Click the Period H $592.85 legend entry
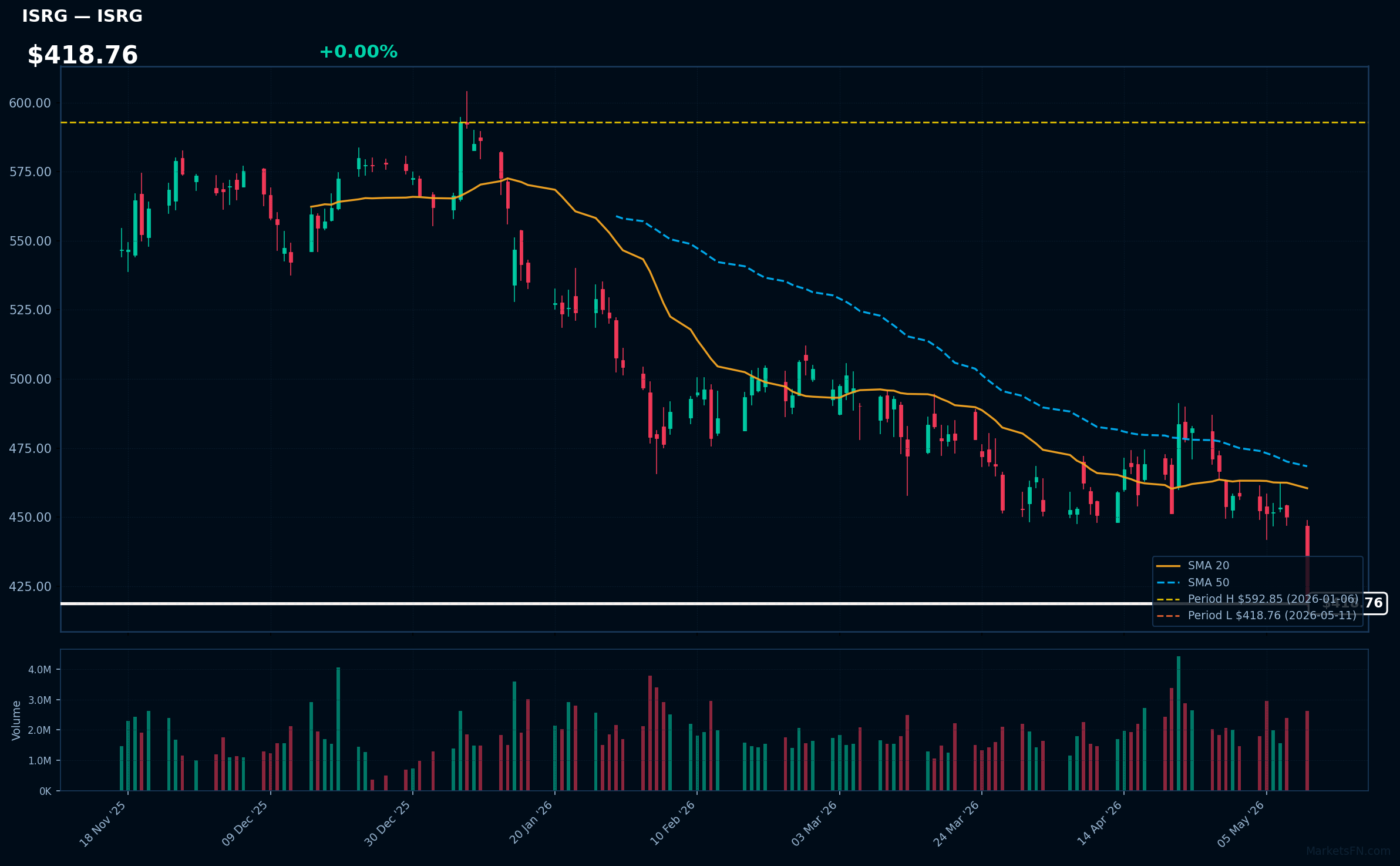The width and height of the screenshot is (1400, 866). pos(1257,599)
